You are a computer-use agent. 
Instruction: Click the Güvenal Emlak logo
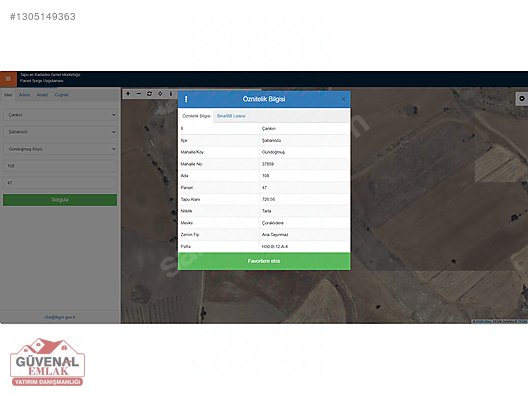pos(47,362)
